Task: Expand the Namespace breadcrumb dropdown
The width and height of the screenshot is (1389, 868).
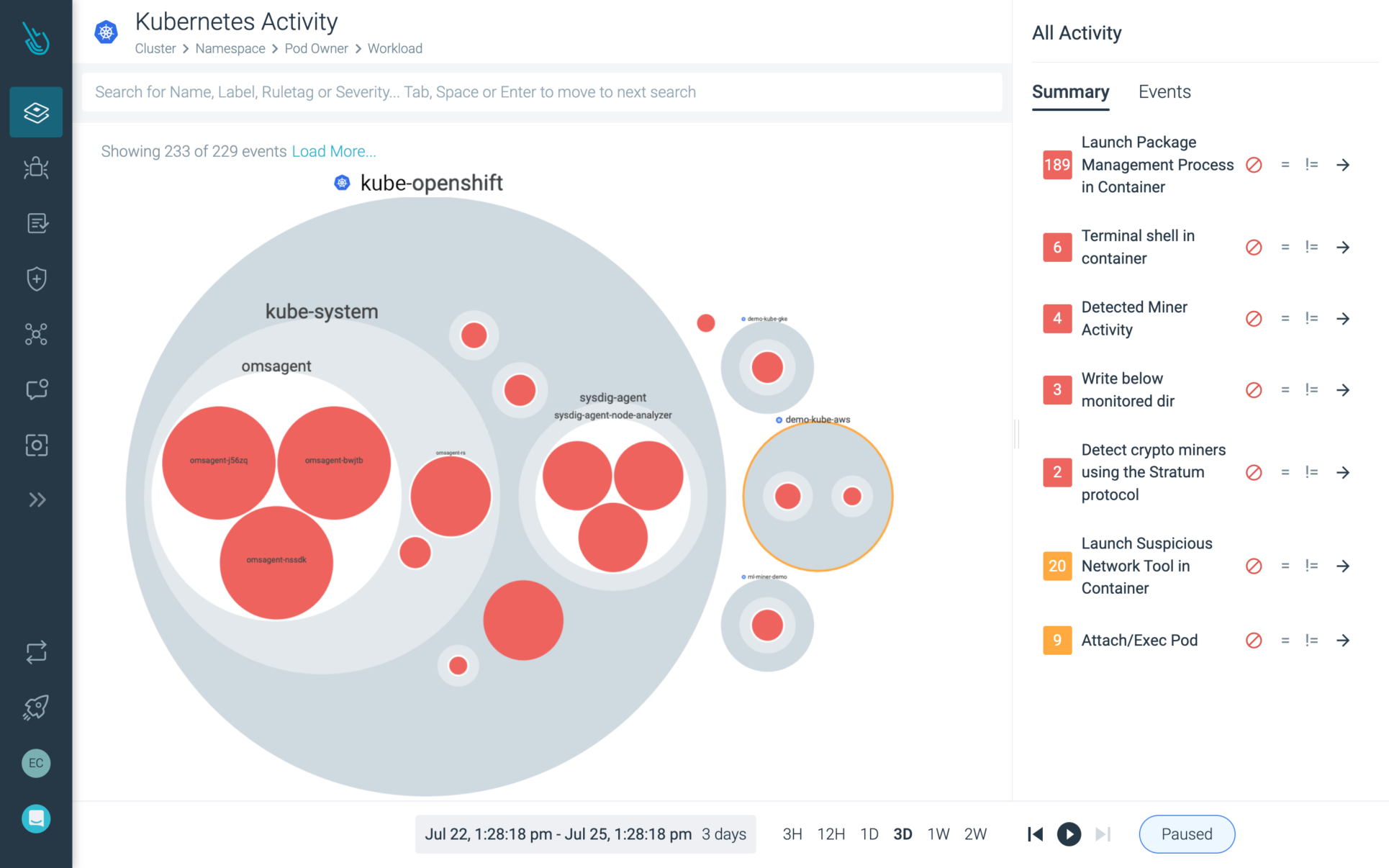Action: point(230,47)
